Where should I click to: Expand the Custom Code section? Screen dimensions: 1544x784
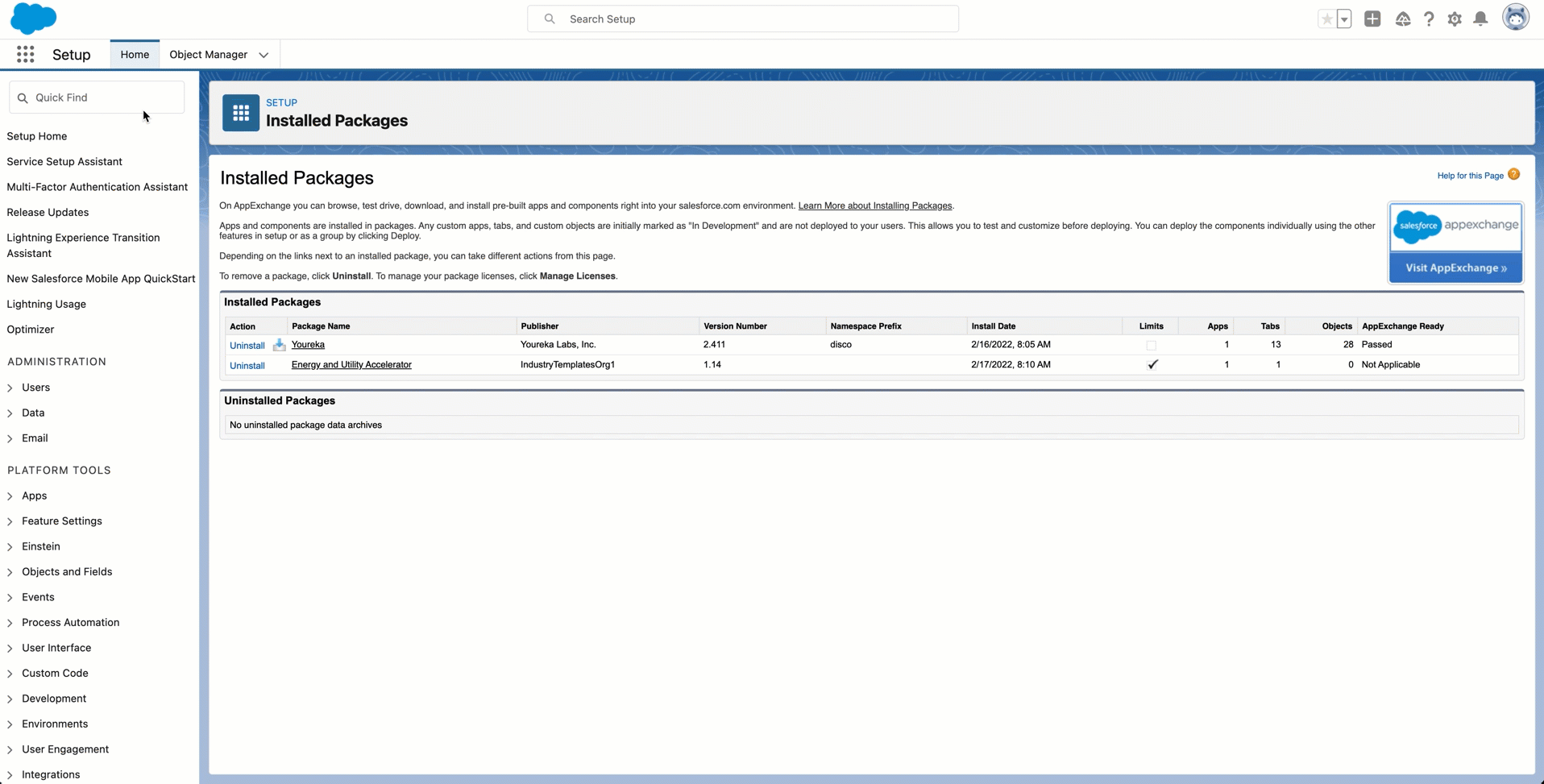10,674
